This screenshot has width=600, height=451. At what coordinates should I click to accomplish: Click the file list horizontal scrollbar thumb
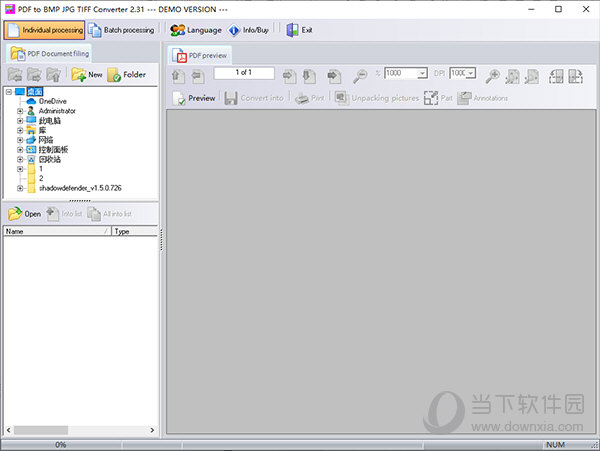41,430
